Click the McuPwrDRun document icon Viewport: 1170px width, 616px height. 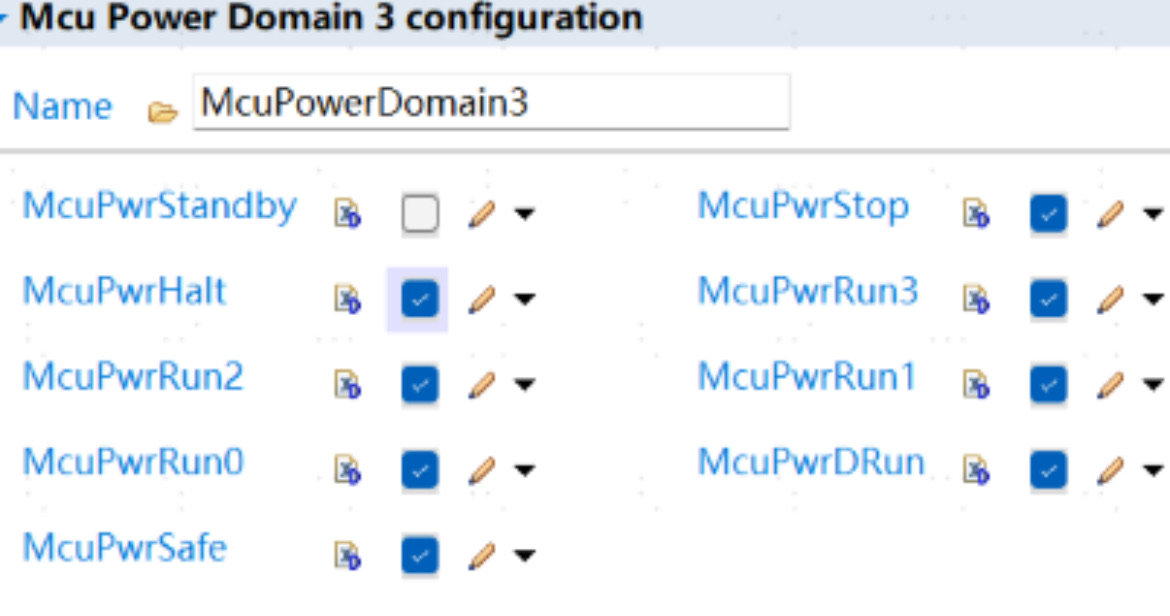click(x=977, y=471)
